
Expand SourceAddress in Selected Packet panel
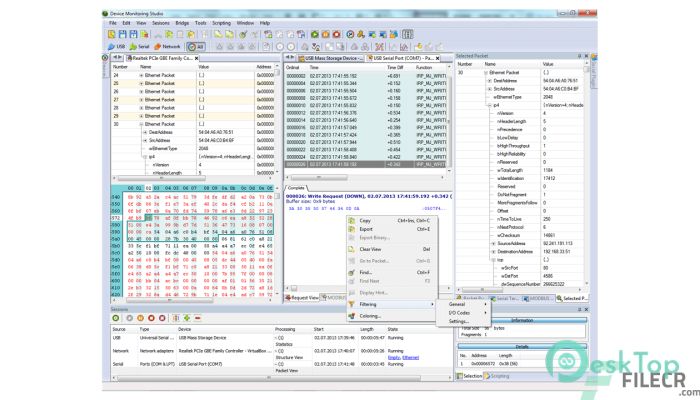coord(493,244)
